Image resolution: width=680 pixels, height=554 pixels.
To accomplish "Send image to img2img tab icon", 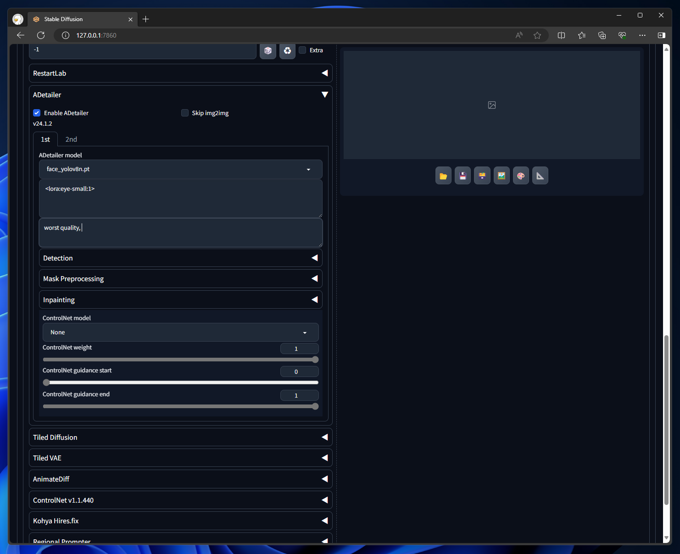I will [501, 176].
